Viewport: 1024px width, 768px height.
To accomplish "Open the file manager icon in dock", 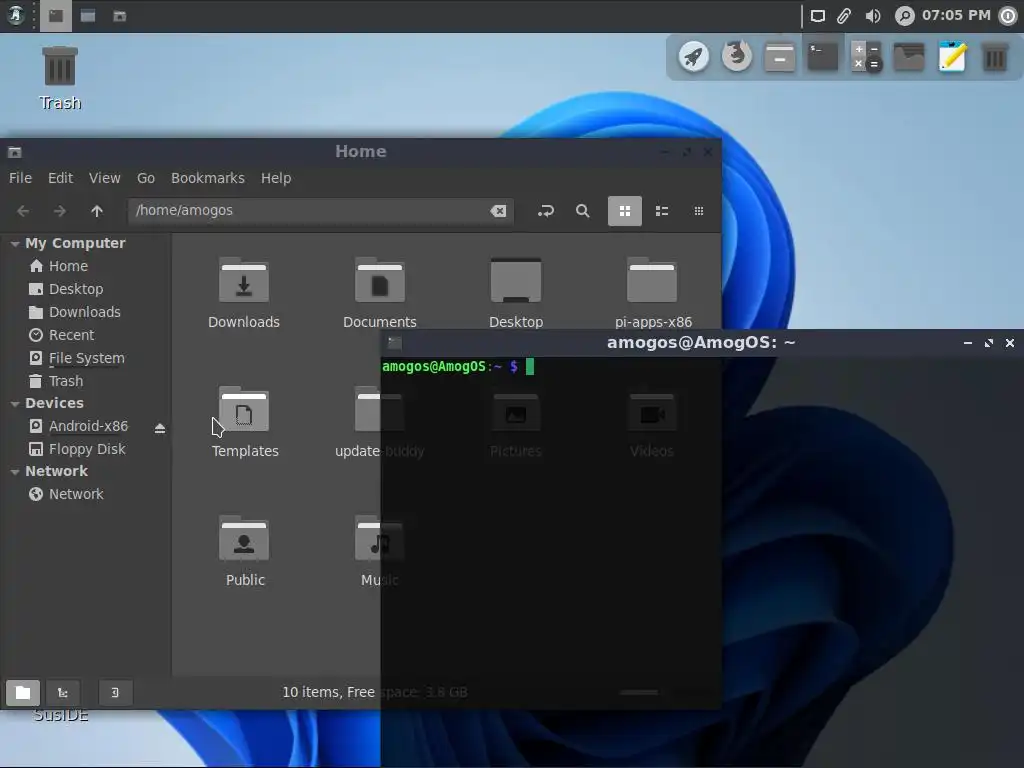I will pyautogui.click(x=780, y=57).
